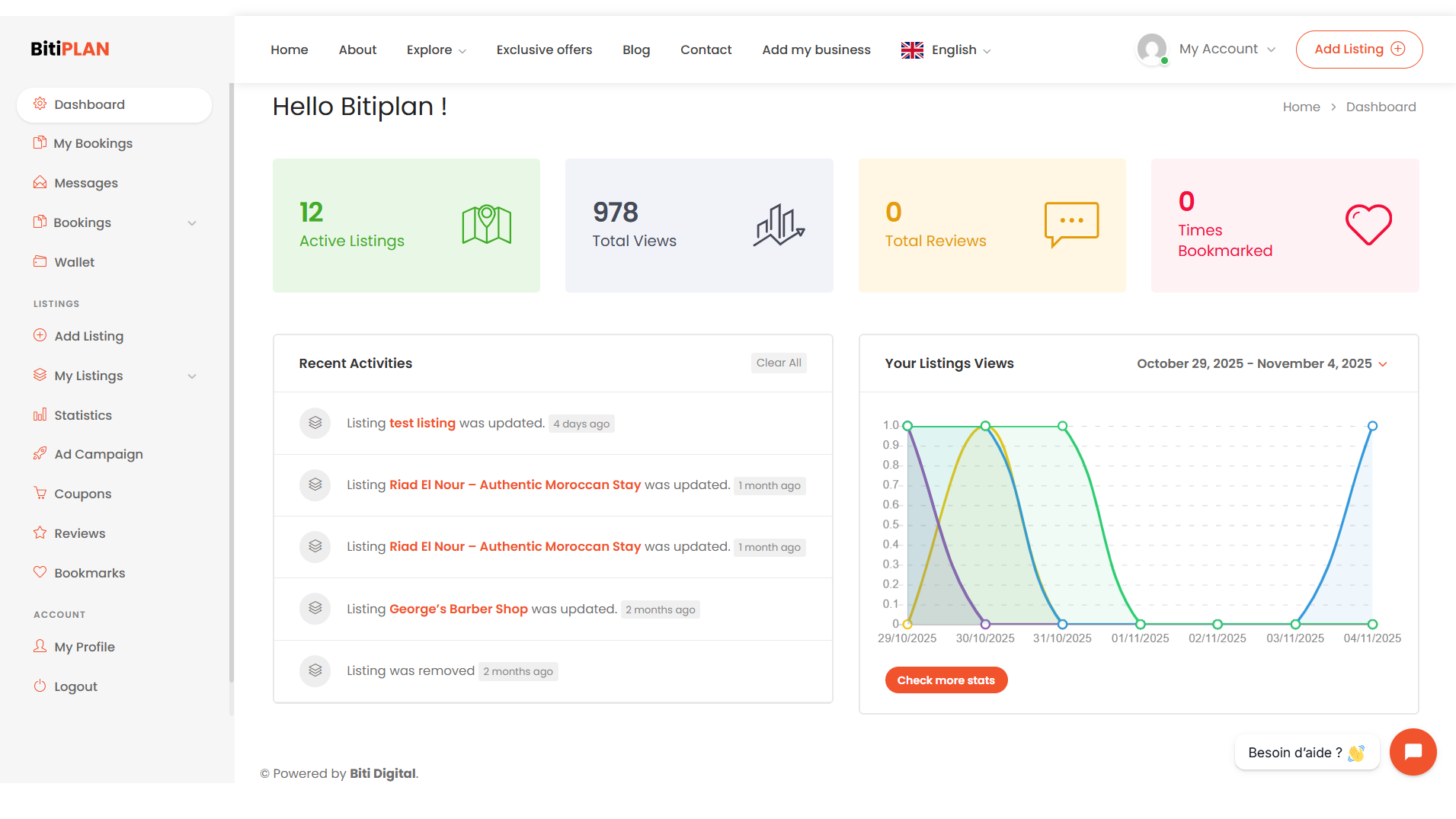Click the Wallet icon in sidebar
The image size is (1456, 819).
coord(40,261)
